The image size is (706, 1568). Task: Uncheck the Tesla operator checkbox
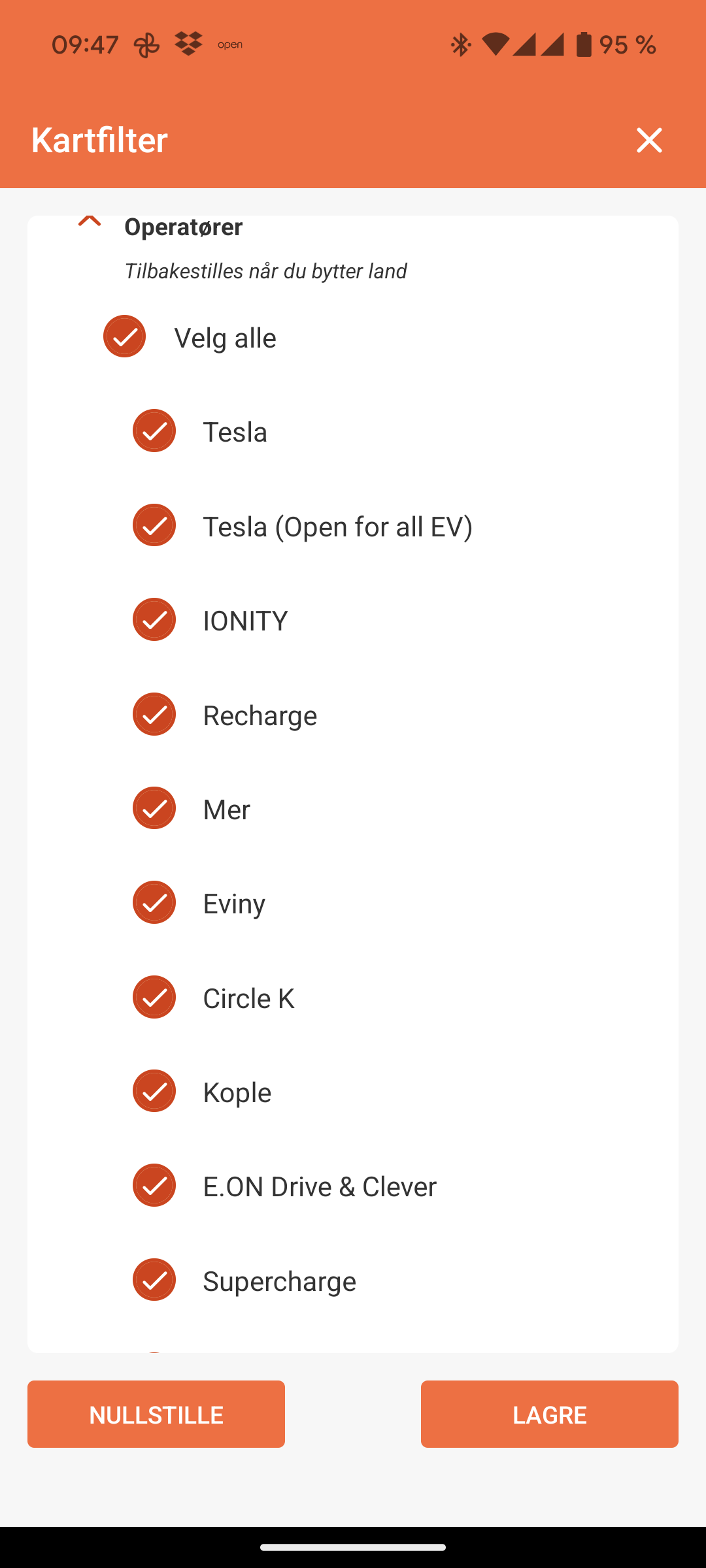154,431
